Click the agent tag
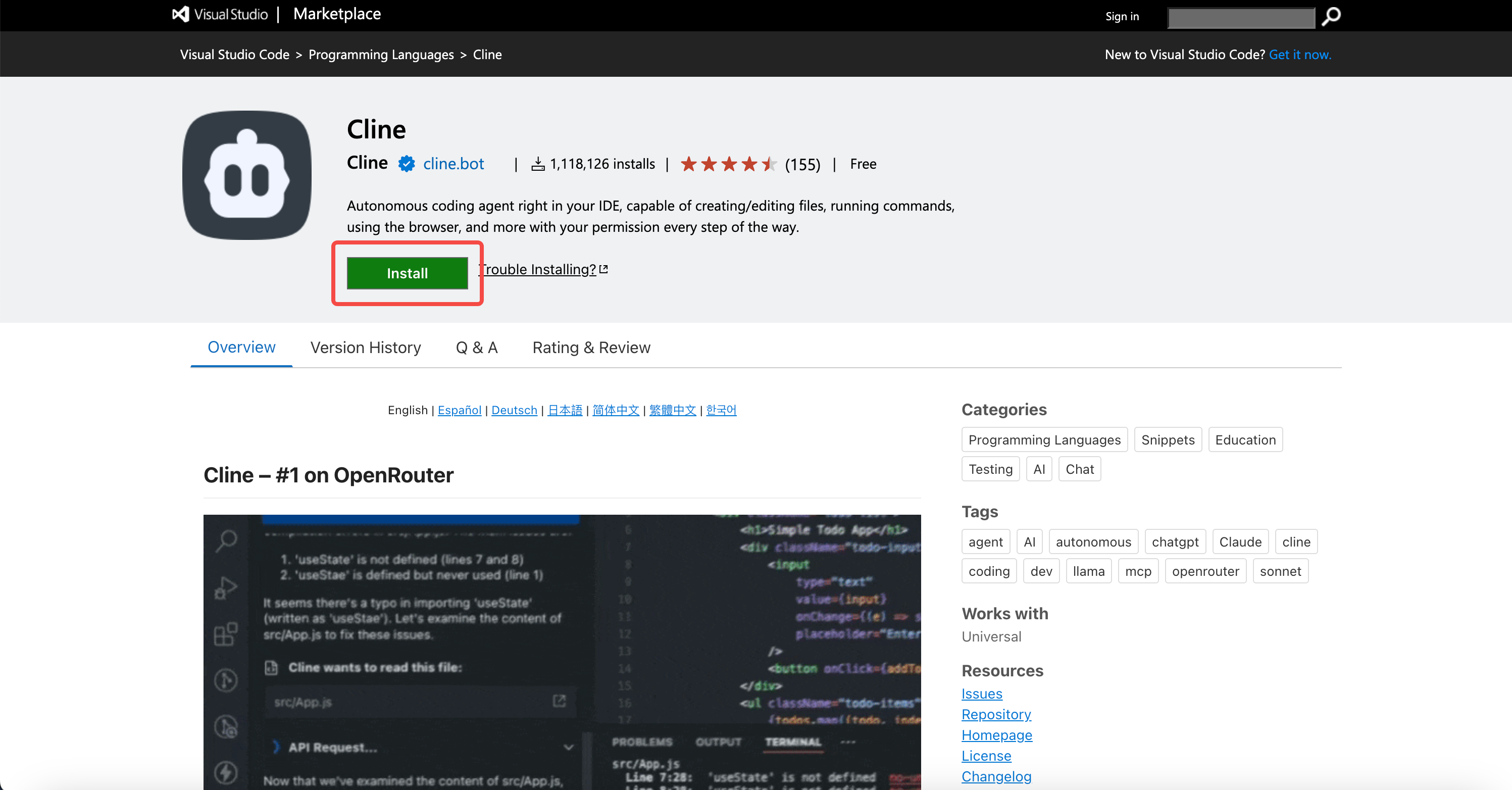Screen dimensions: 1512x790 [x=985, y=541]
